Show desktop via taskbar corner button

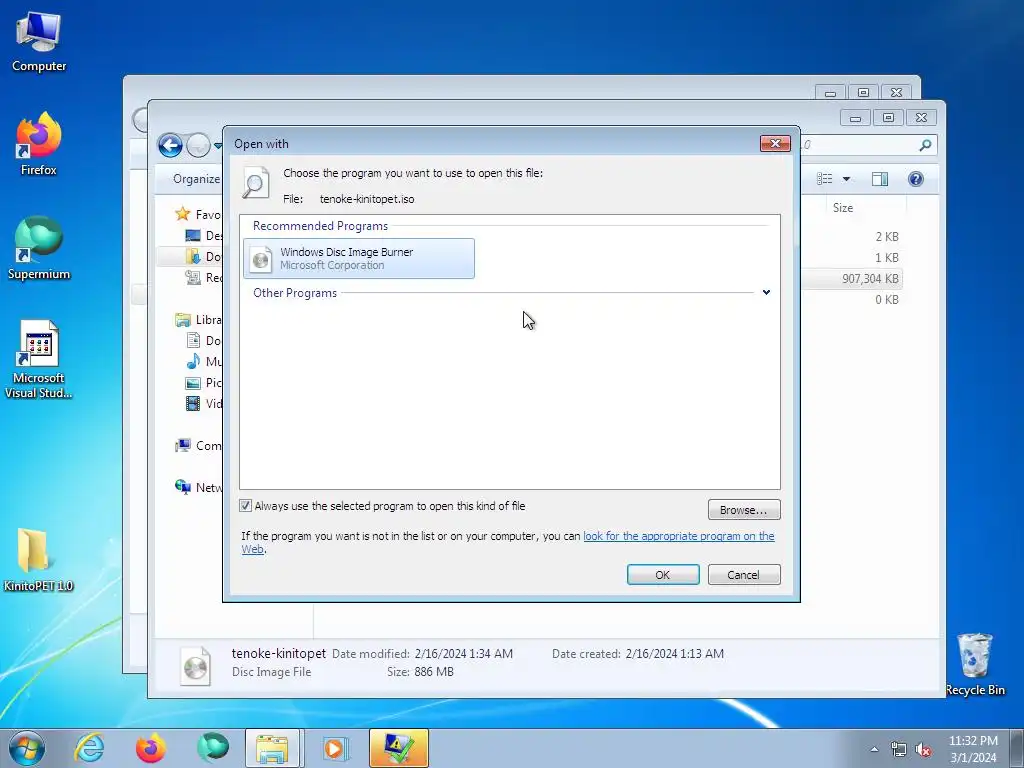[1017, 748]
